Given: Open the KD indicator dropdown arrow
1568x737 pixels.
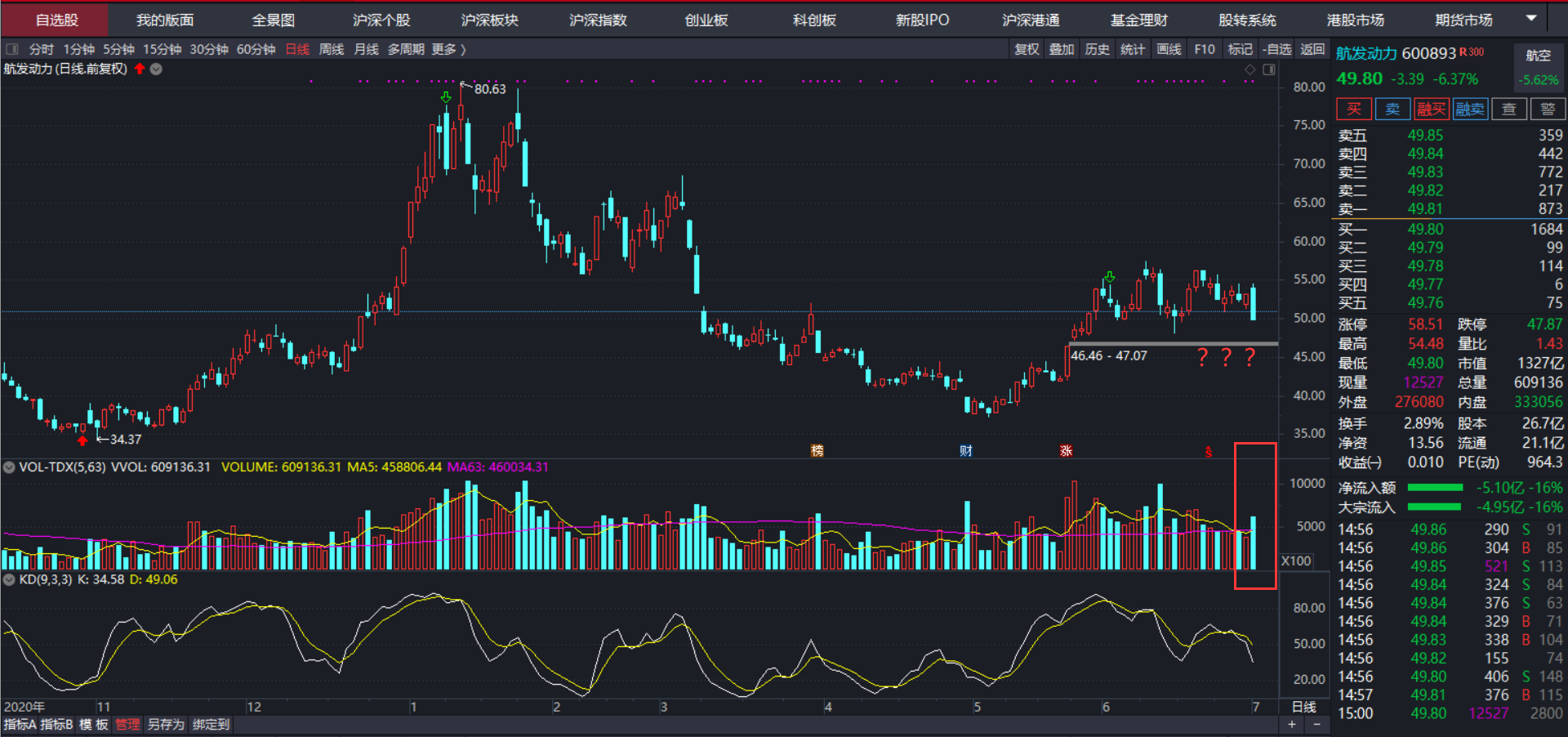Looking at the screenshot, I should (9, 579).
